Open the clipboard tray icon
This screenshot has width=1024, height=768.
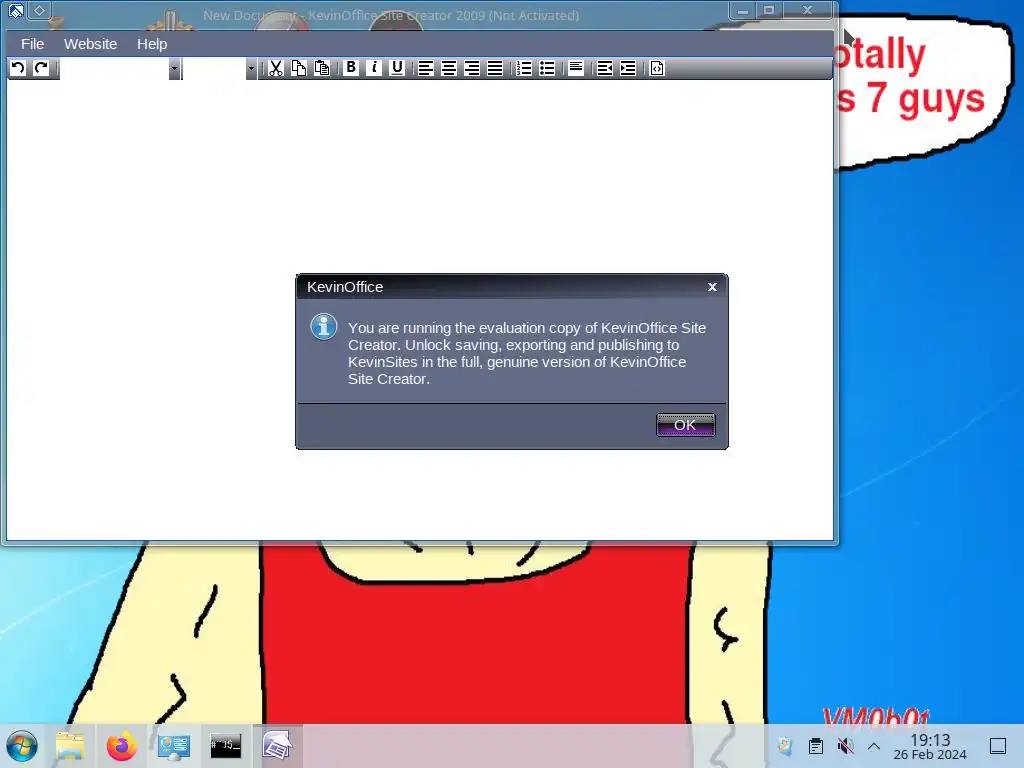(816, 746)
